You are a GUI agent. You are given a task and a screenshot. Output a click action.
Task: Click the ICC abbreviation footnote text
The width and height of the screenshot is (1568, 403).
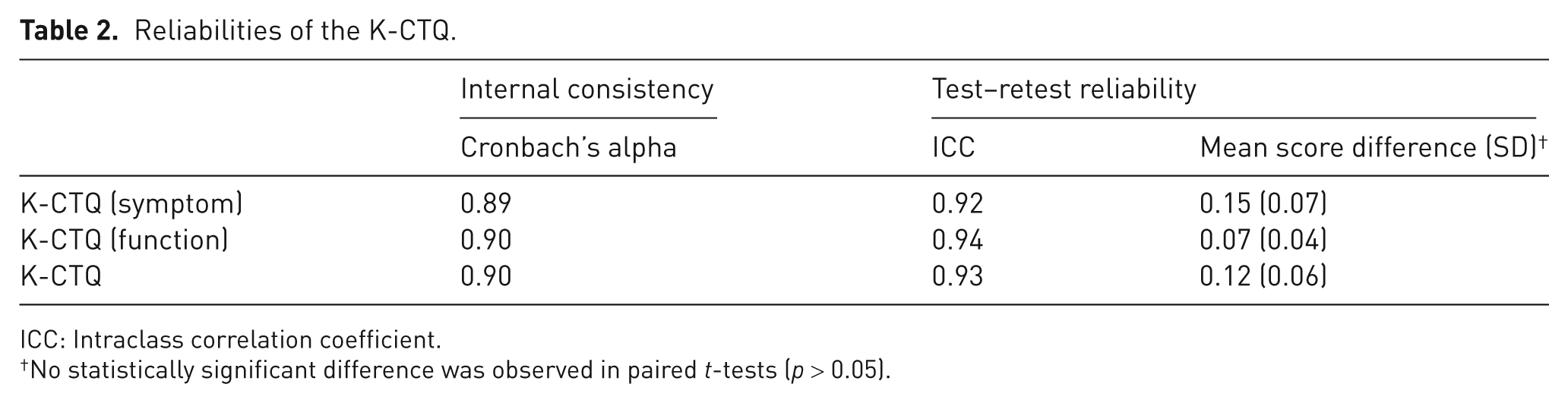230,339
